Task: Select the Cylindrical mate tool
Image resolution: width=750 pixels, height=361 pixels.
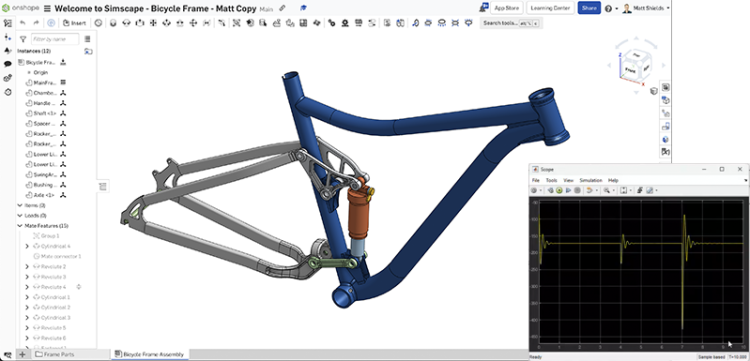Action: (x=166, y=23)
